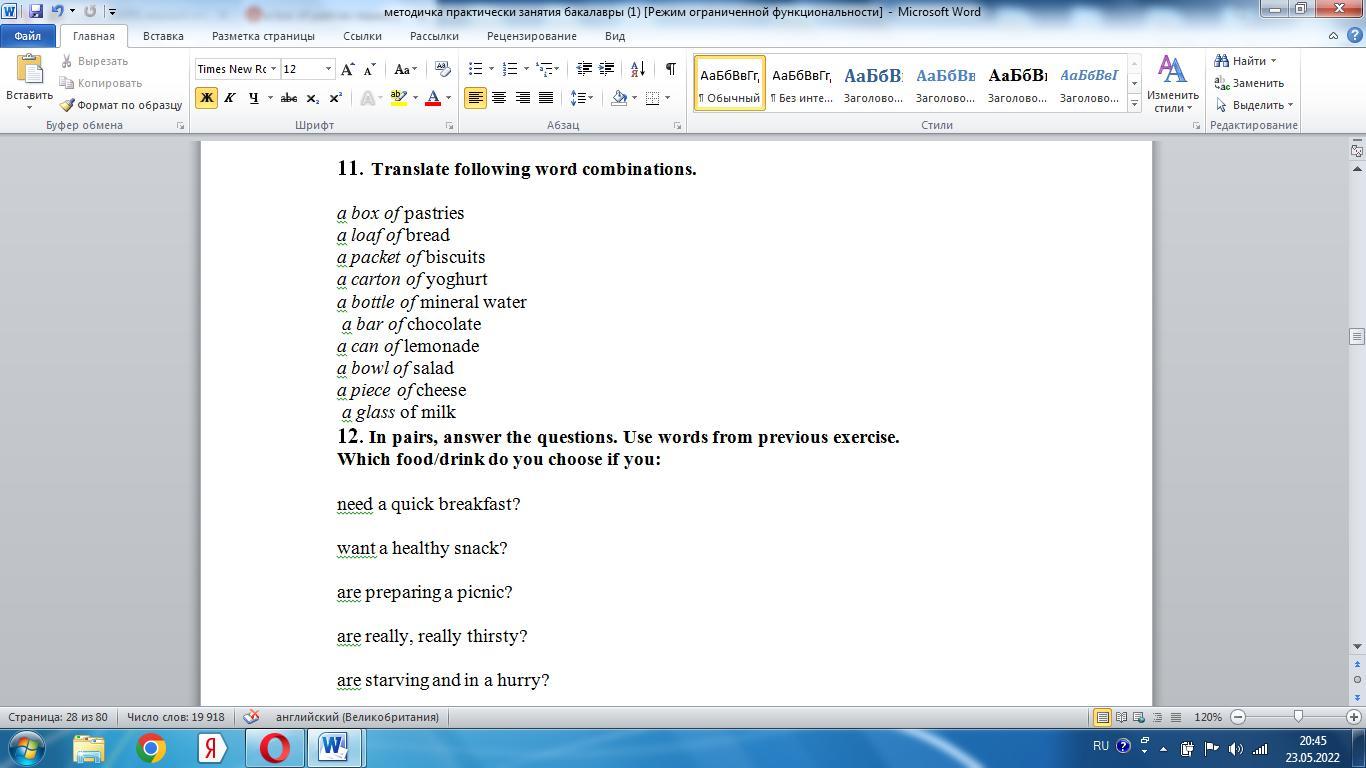Justify the paragraph text alignment
Viewport: 1366px width, 768px height.
point(546,98)
